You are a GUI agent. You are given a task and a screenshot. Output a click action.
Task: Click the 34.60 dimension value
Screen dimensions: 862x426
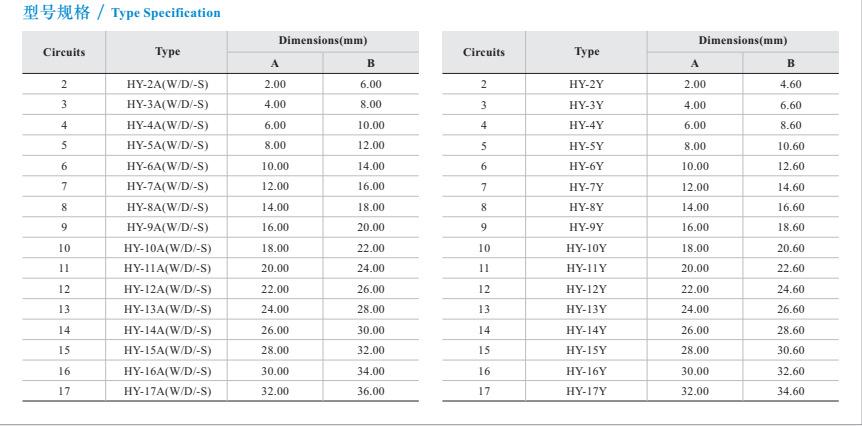pos(791,391)
